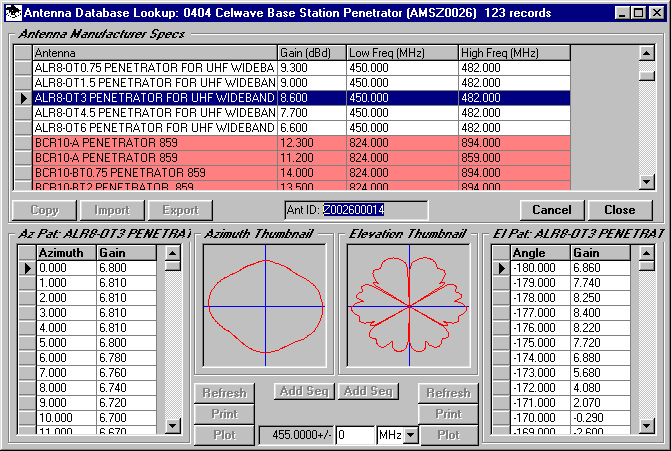This screenshot has width=671, height=451.
Task: Select the highlighted ALR8-OT3 PENETRATOR row
Action: (x=301, y=98)
